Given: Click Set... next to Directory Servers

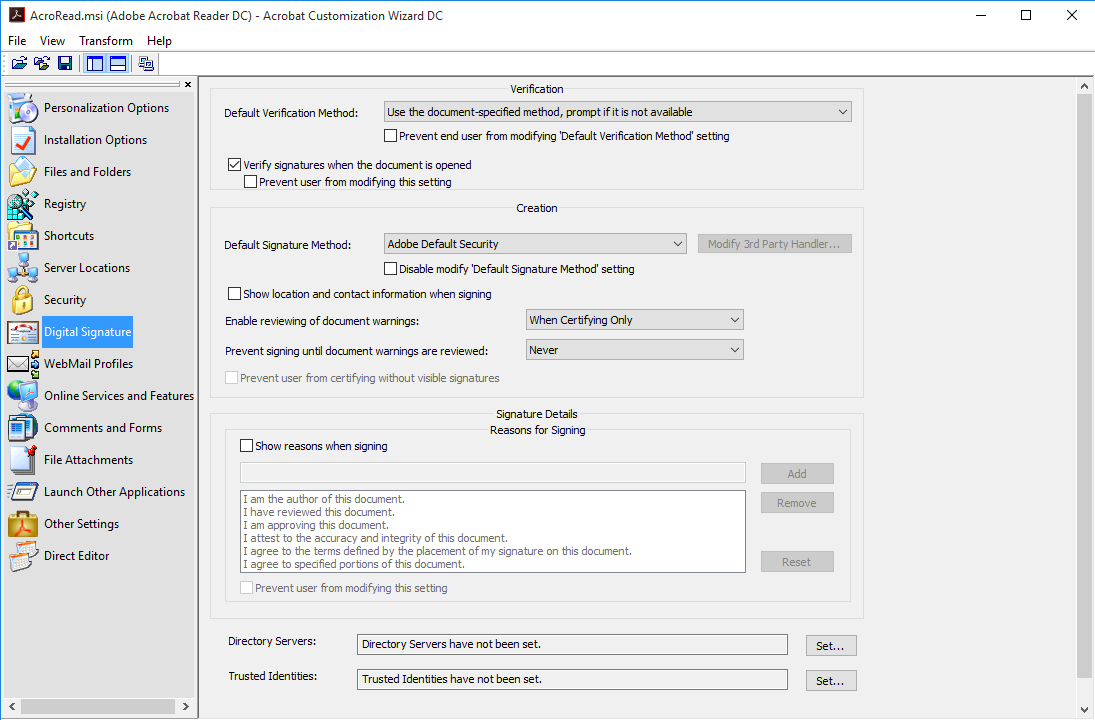Looking at the screenshot, I should [x=831, y=646].
